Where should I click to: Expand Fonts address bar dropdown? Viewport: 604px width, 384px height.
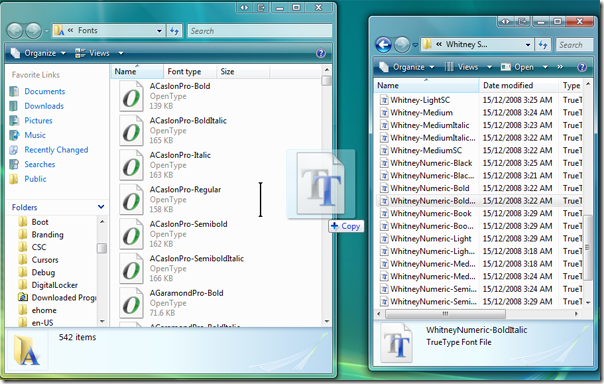coord(159,31)
